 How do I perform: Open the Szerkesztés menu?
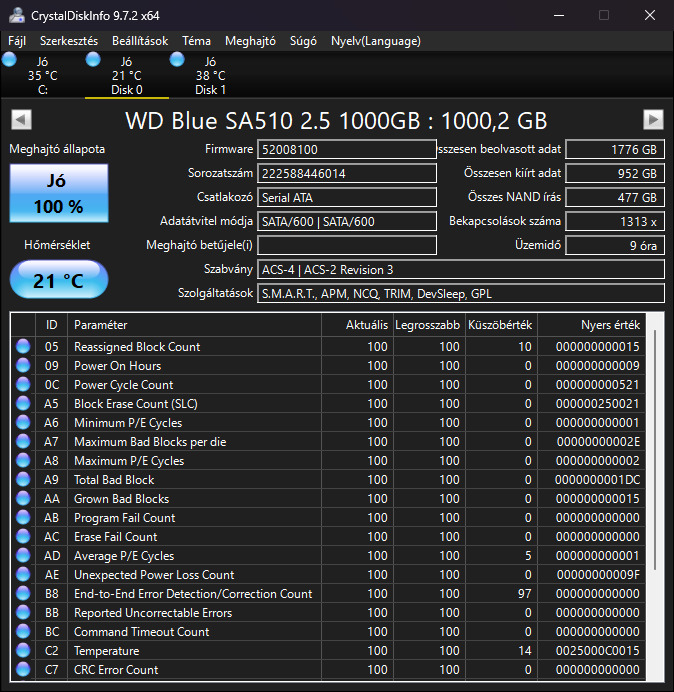69,41
